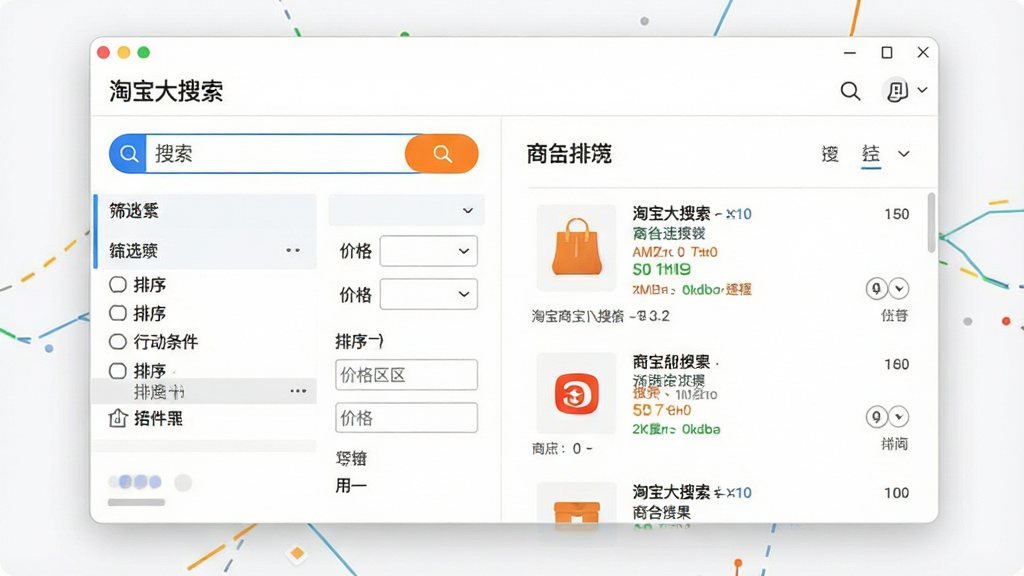Click the third product's orange thumbnail
The width and height of the screenshot is (1024, 576).
coord(576,503)
